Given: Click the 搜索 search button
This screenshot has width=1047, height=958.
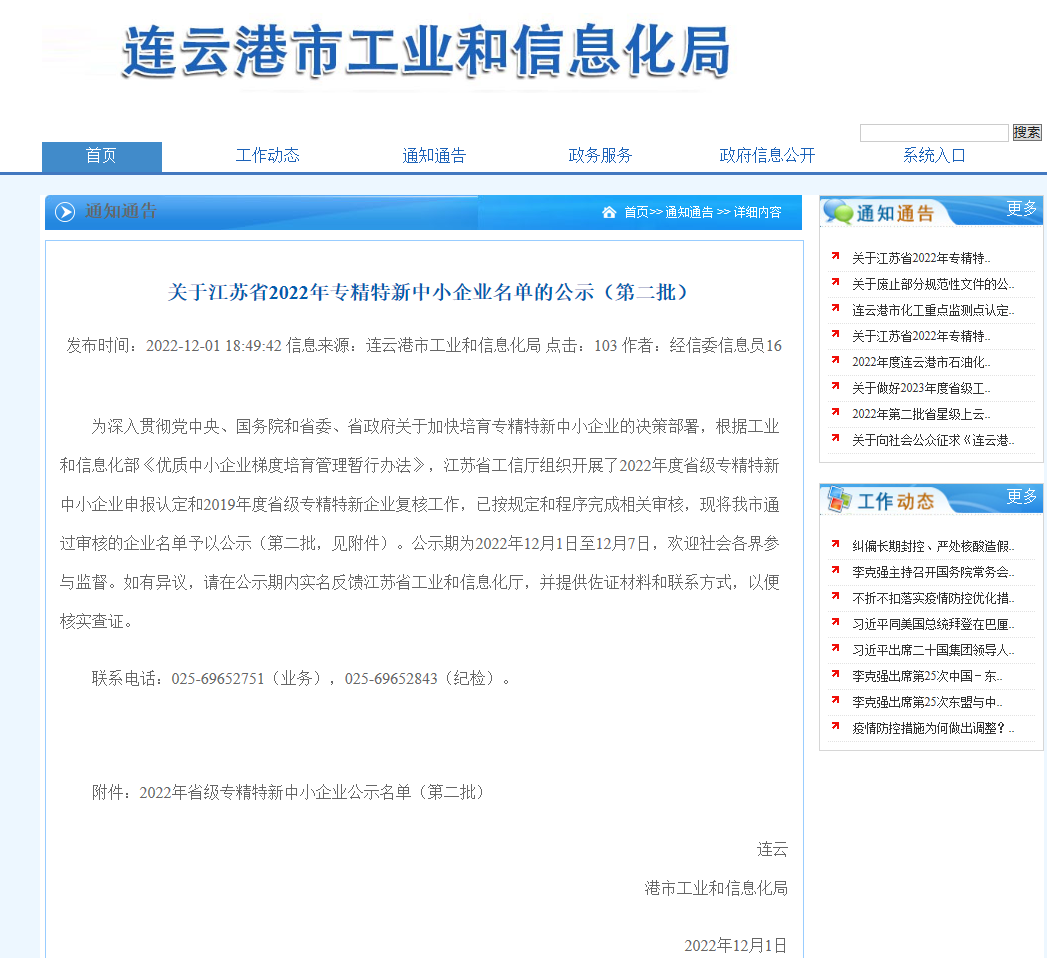Looking at the screenshot, I should [1027, 132].
